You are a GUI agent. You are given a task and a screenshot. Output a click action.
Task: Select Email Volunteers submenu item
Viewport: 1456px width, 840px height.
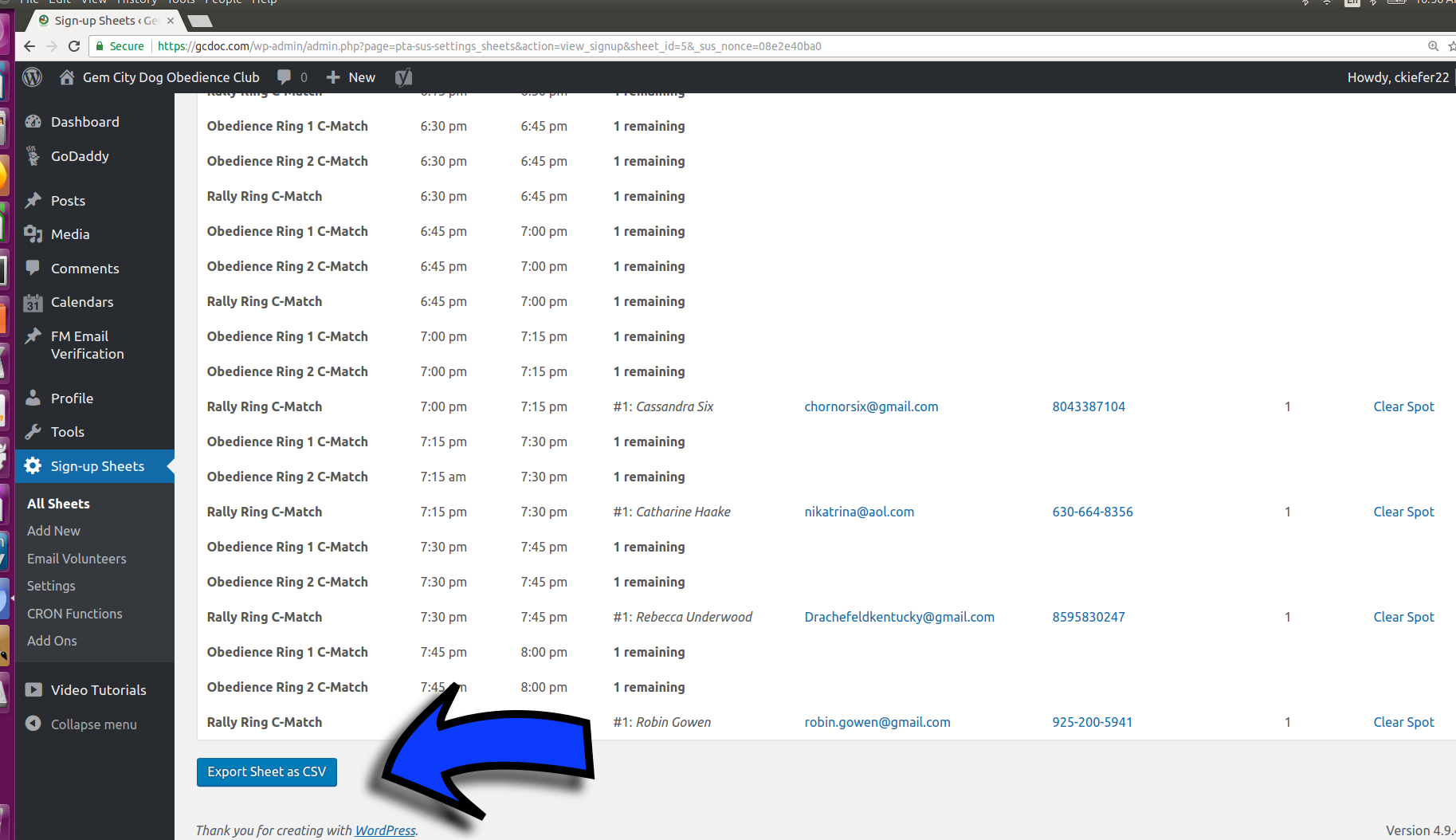pos(77,559)
